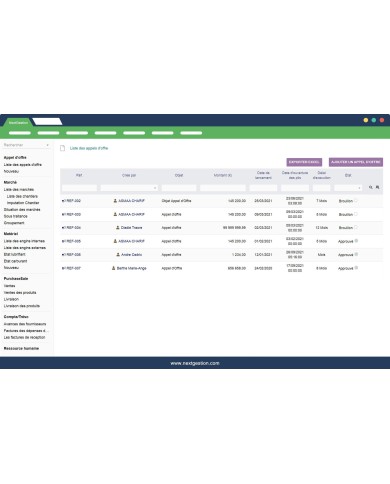Open Sous traitance in the sidebar
This screenshot has height=484, width=390.
click(16, 216)
